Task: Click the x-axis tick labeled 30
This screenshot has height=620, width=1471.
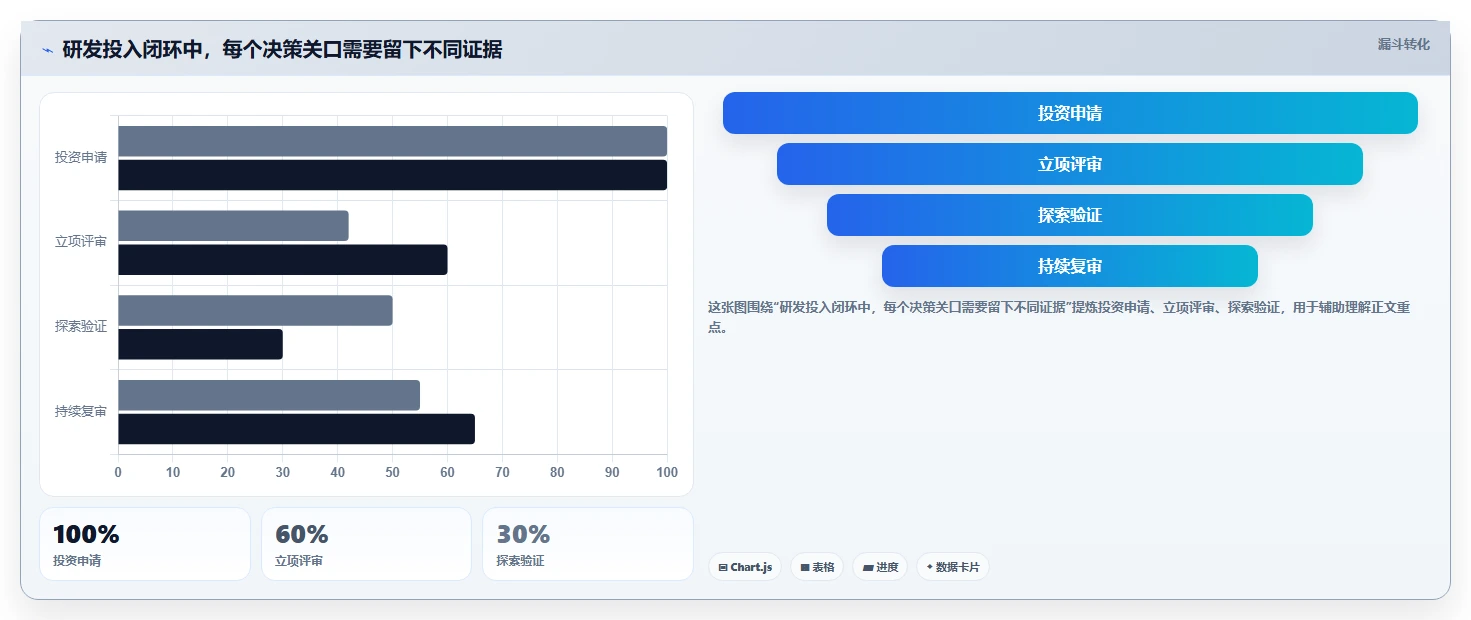Action: (x=283, y=472)
